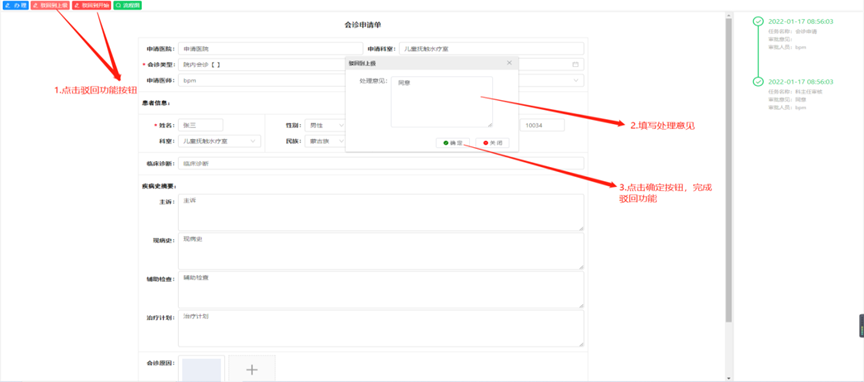The width and height of the screenshot is (864, 382).
Task: Click the 姓名 field containing 张三
Action: [201, 125]
